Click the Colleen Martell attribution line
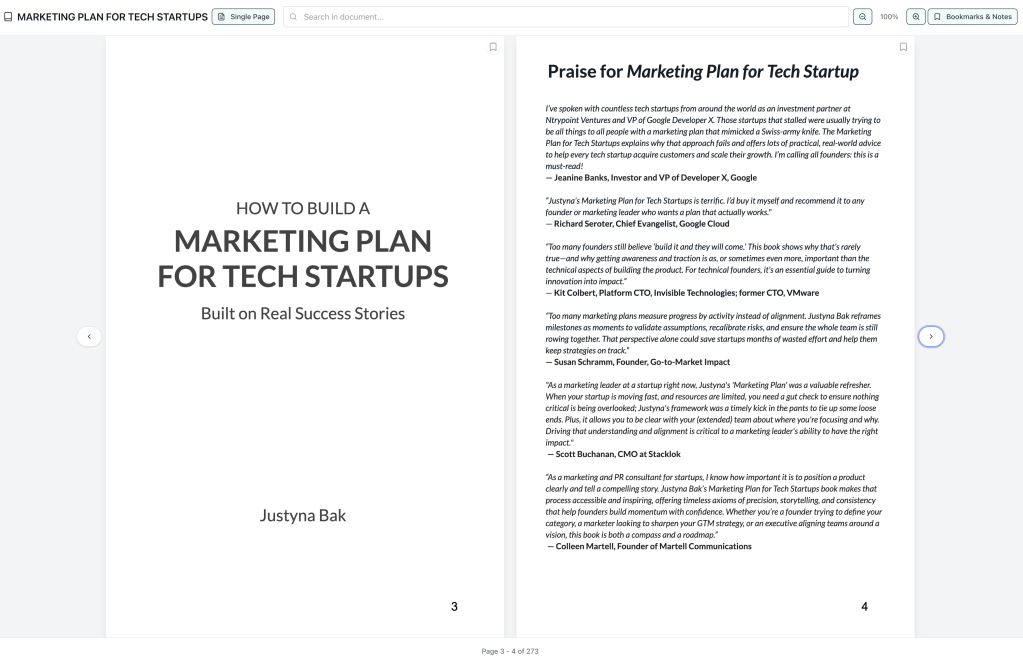The image size is (1023, 659). [648, 546]
